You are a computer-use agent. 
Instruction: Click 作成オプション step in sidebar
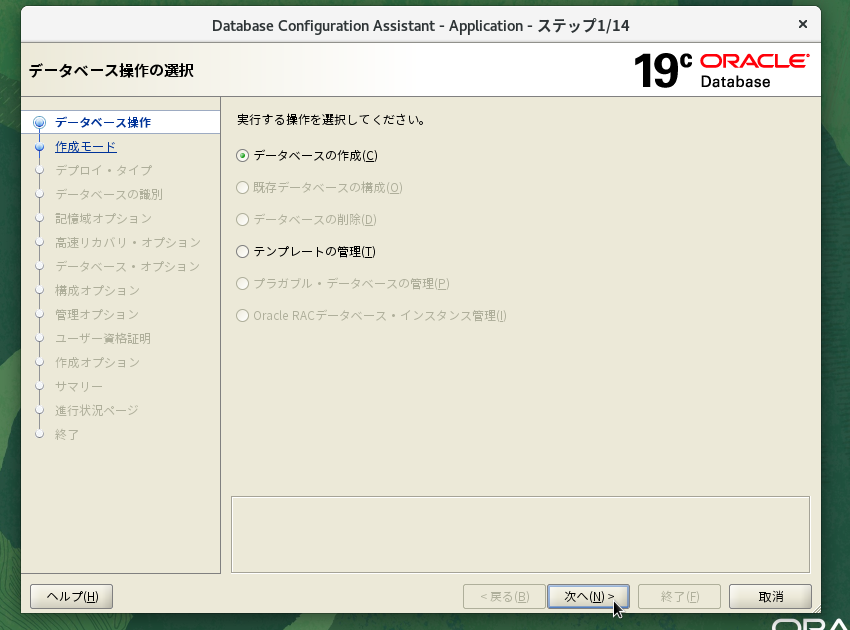point(98,362)
